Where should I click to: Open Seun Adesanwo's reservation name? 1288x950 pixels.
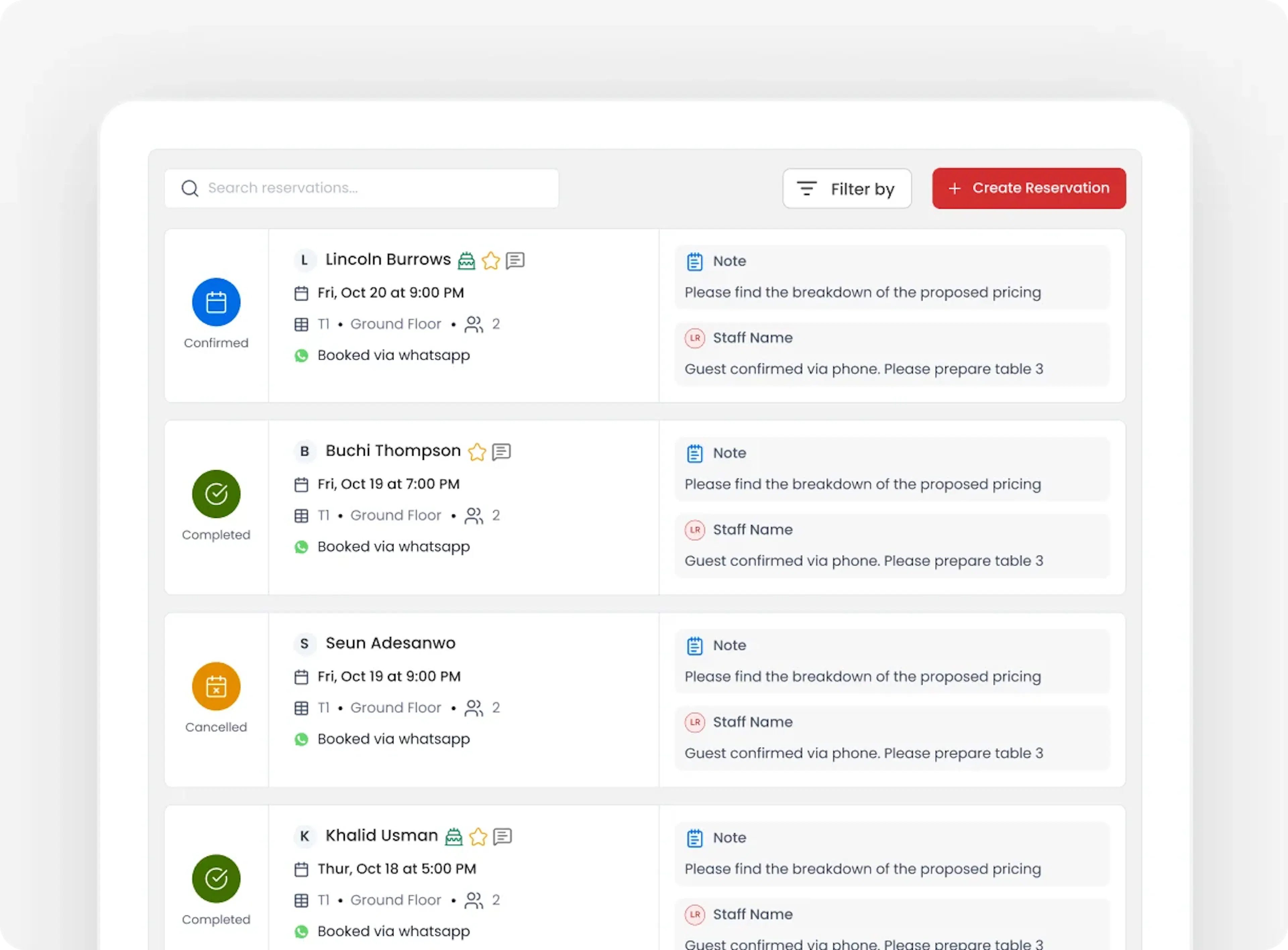click(x=390, y=643)
